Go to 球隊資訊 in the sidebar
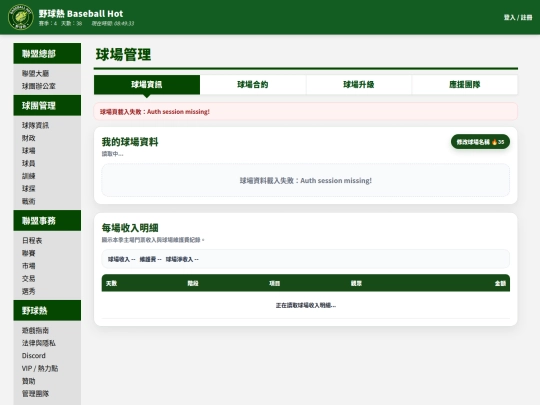Viewport: 540px width, 405px height. click(x=35, y=125)
